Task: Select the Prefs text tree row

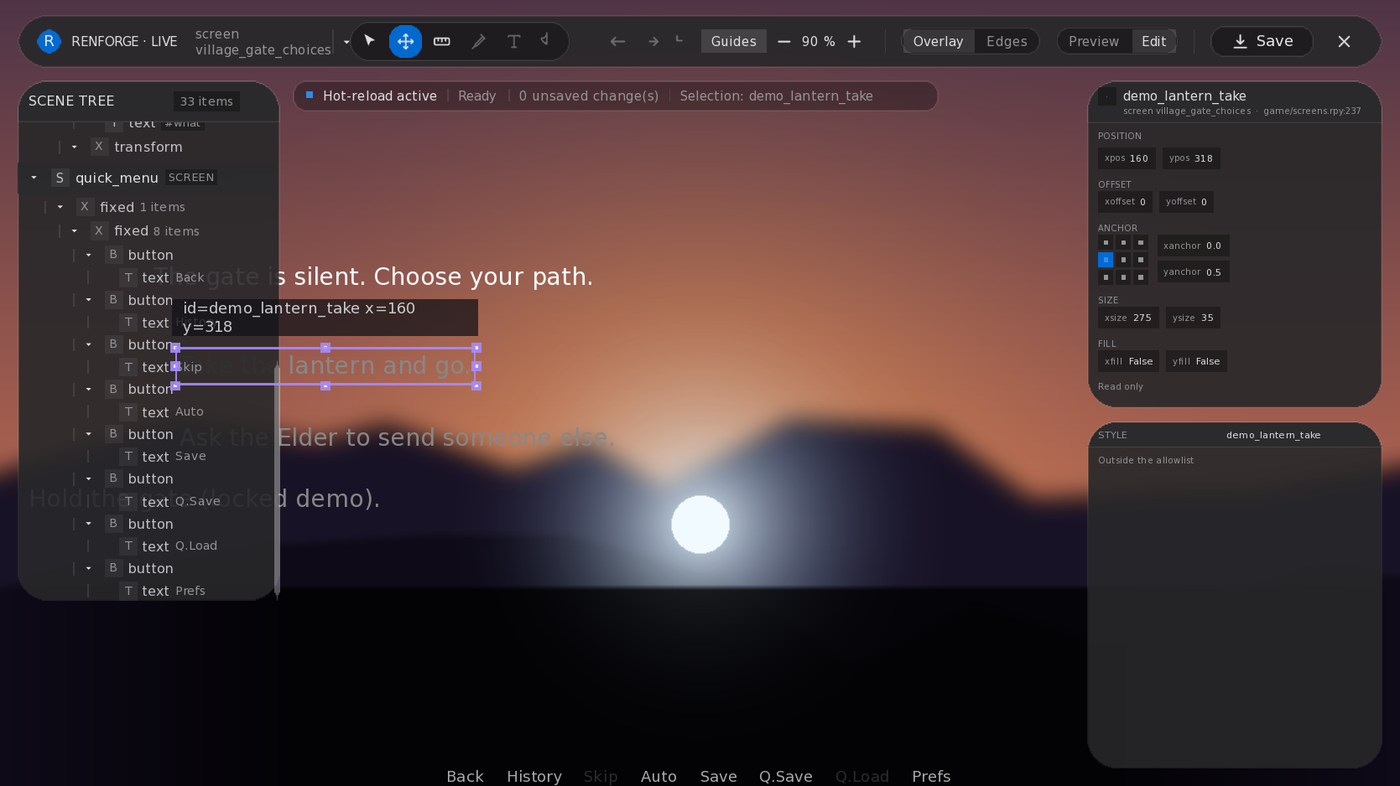Action: click(x=147, y=591)
